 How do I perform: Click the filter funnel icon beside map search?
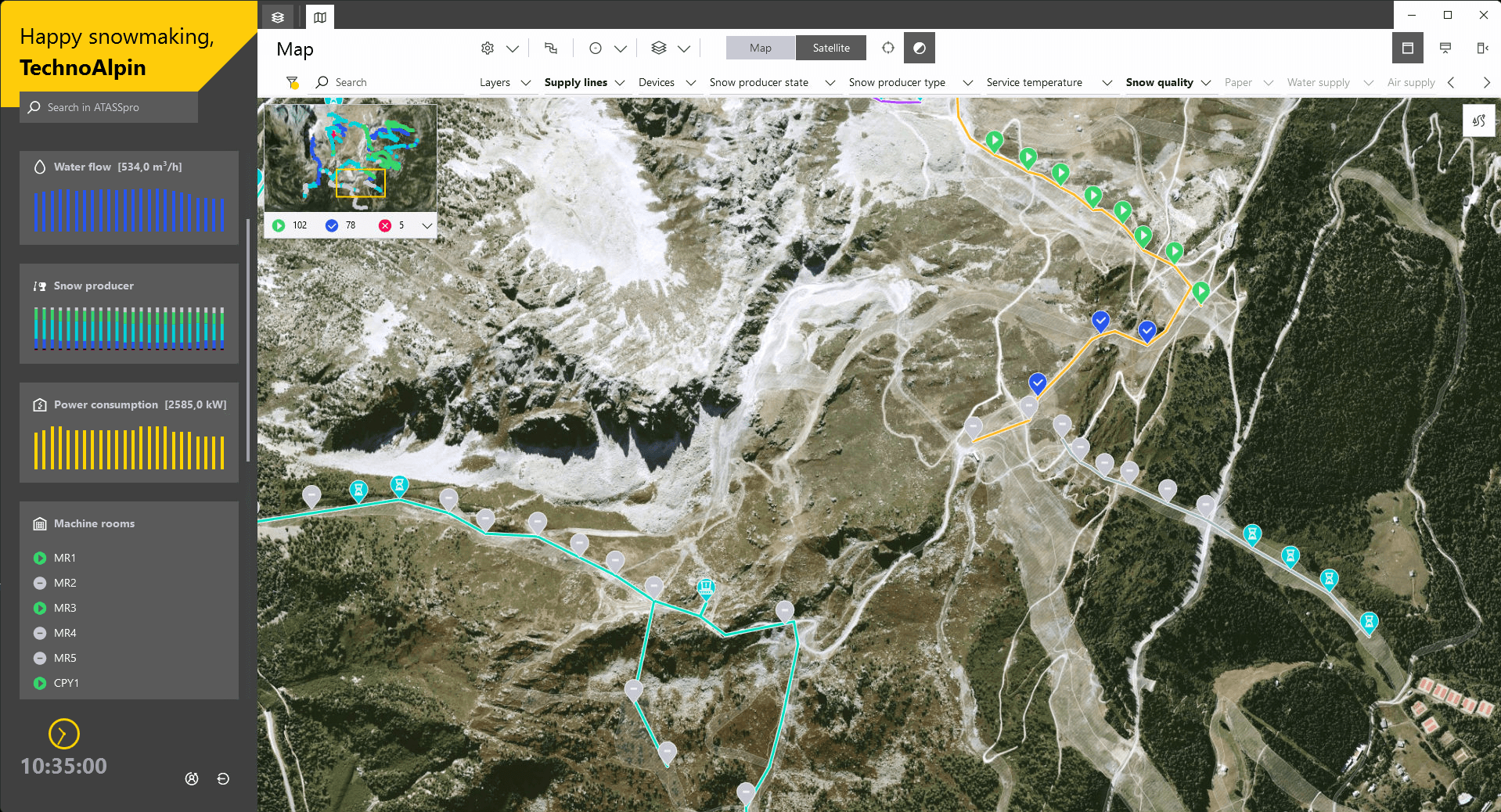(x=292, y=82)
